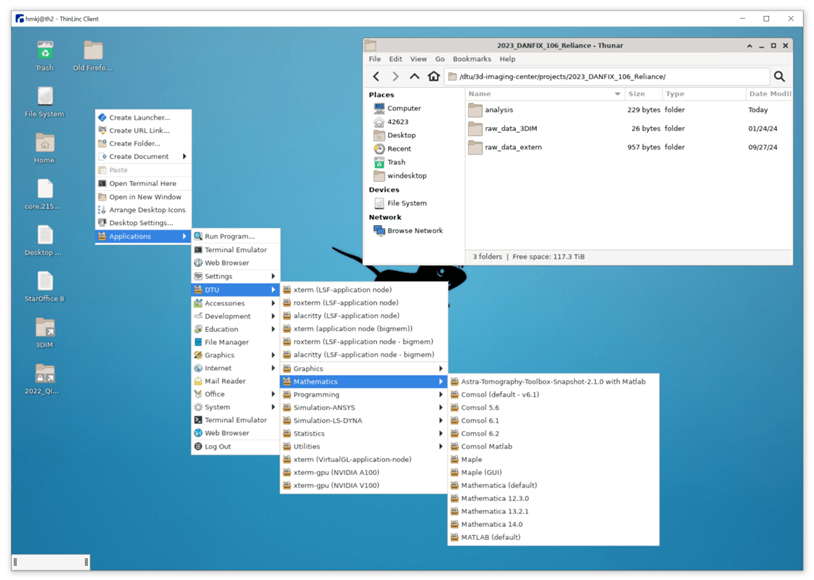814x580 pixels.
Task: Launch xterm-gpu (NVIDIA A100)
Action: 363,473
